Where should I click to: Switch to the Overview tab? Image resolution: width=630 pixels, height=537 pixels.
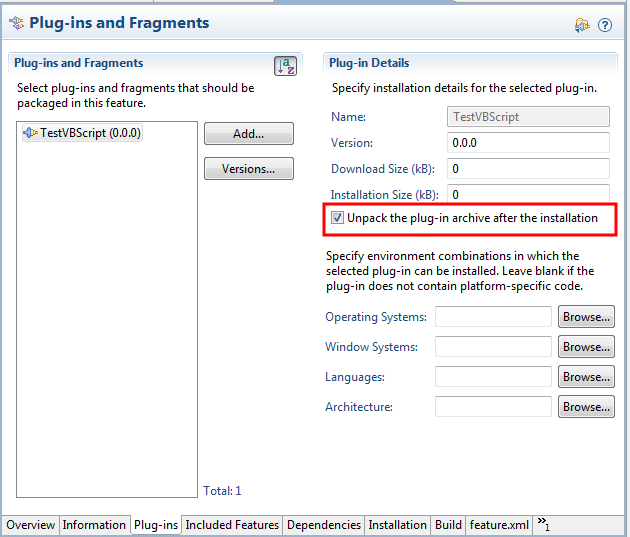click(x=30, y=525)
